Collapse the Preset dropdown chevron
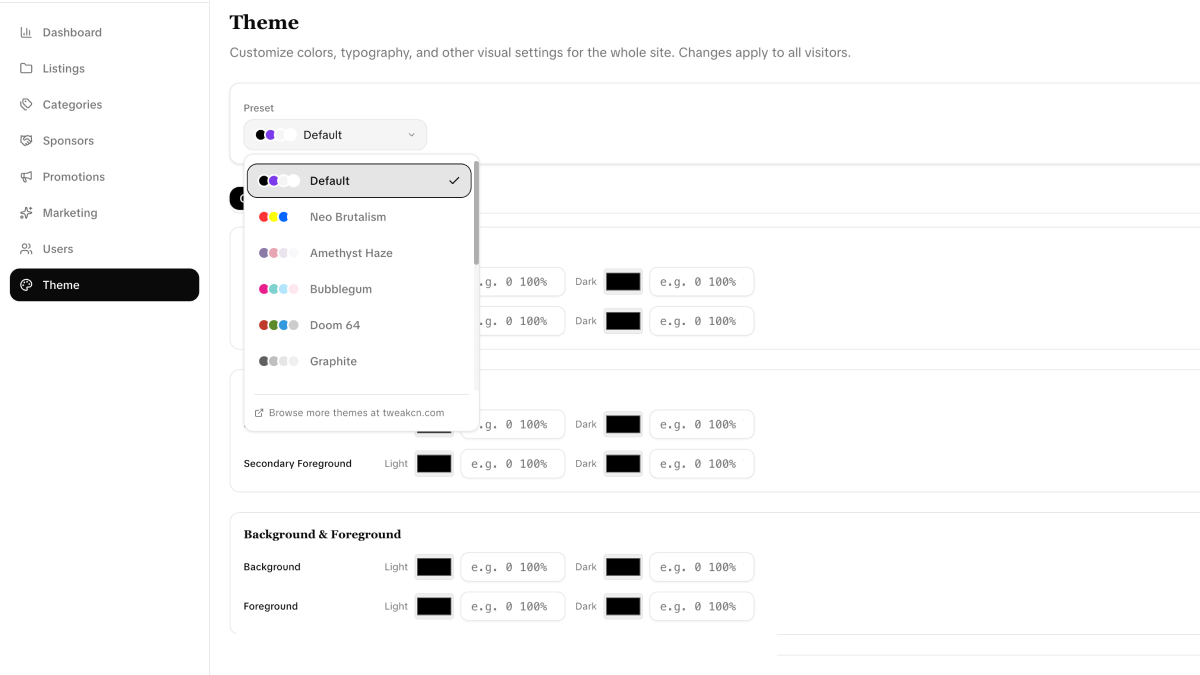Viewport: 1200px width, 675px height. (x=411, y=135)
